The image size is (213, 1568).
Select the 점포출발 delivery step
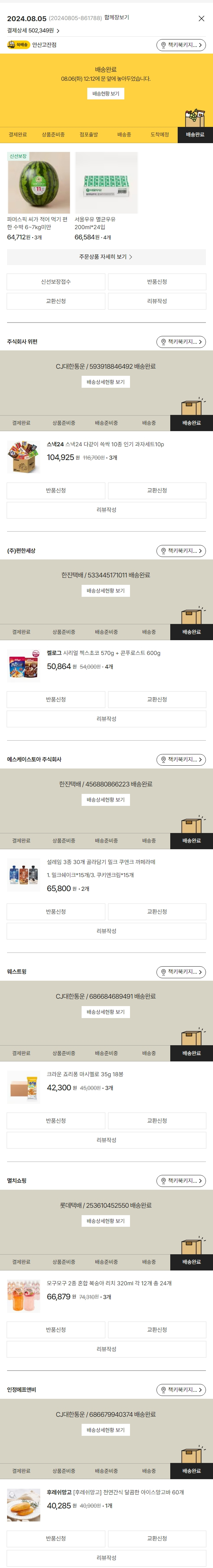(89, 135)
